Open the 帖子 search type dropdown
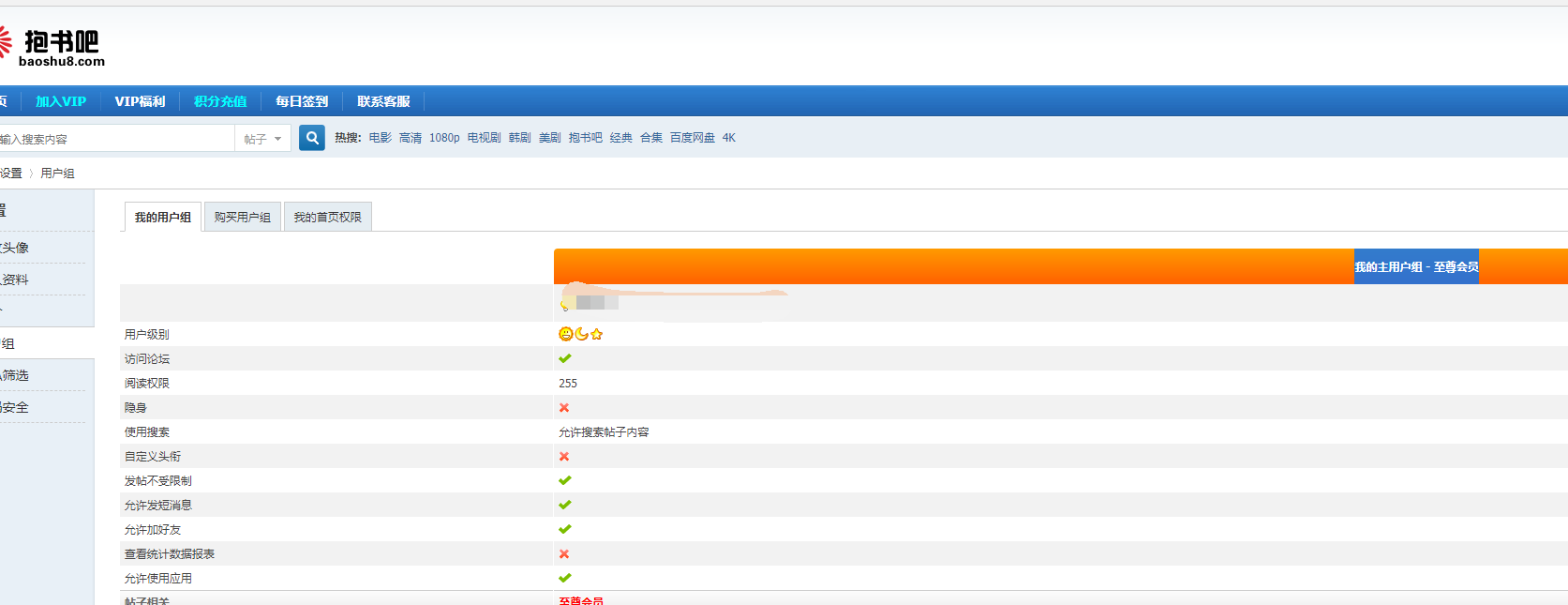The image size is (1568, 605). click(262, 139)
